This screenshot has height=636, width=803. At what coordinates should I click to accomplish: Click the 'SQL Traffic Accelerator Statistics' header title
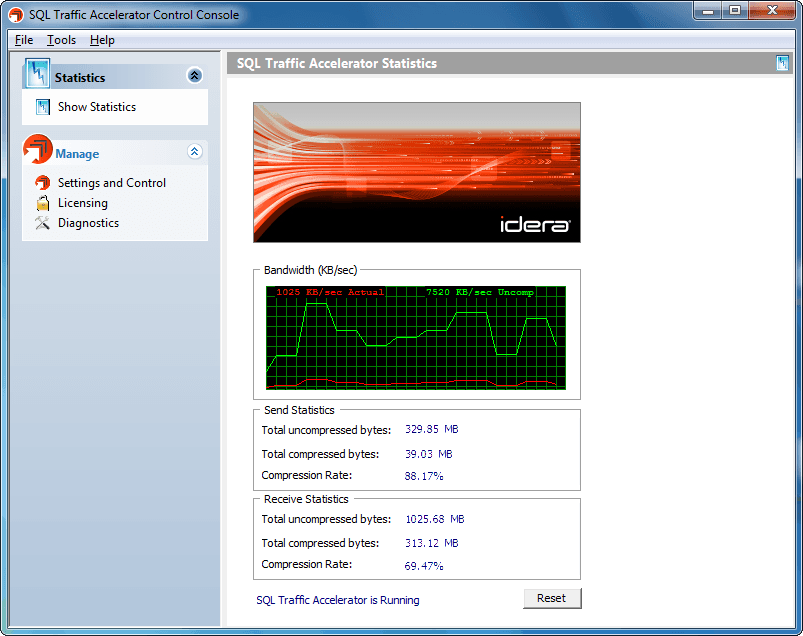tap(337, 63)
